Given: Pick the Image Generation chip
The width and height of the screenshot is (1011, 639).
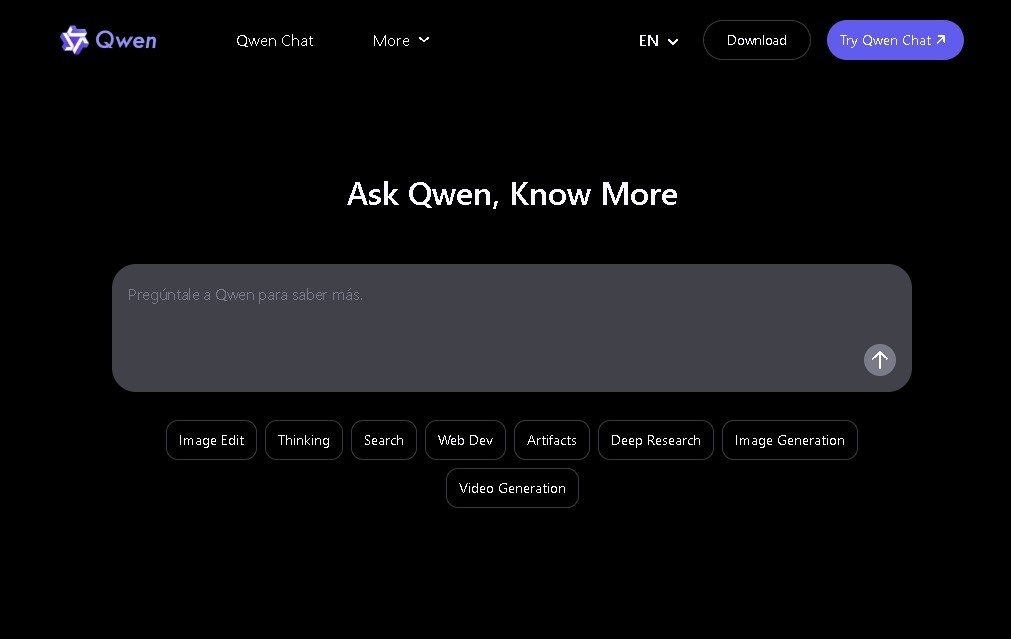Looking at the screenshot, I should (789, 440).
